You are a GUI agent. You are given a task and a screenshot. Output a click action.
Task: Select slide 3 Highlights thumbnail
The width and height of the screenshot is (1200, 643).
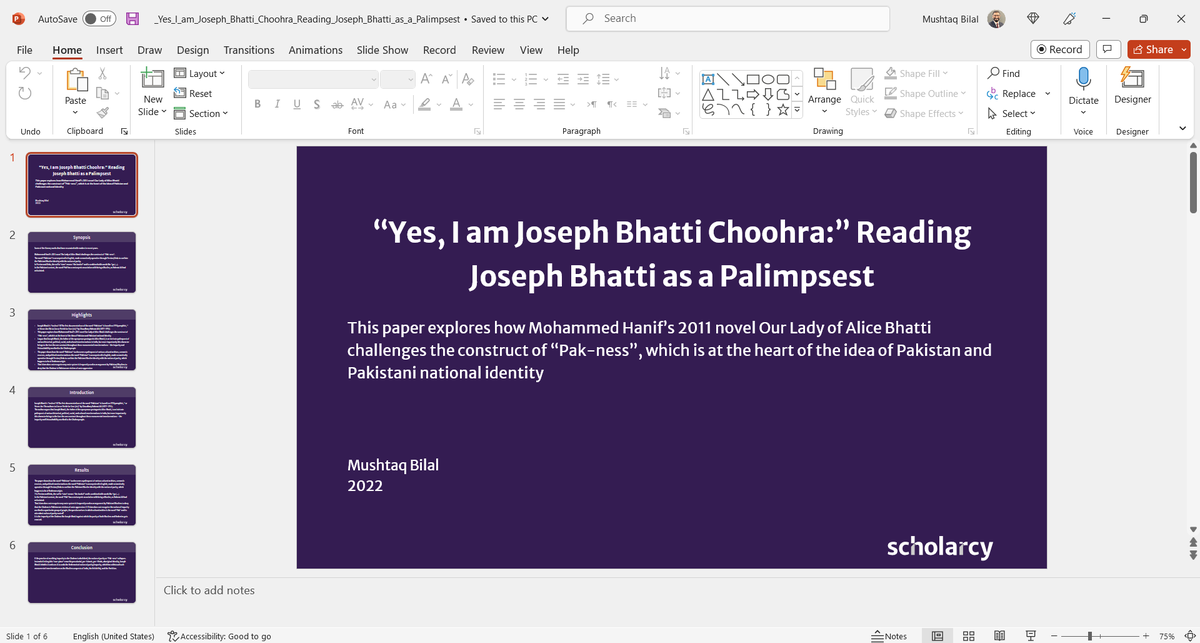tap(83, 341)
